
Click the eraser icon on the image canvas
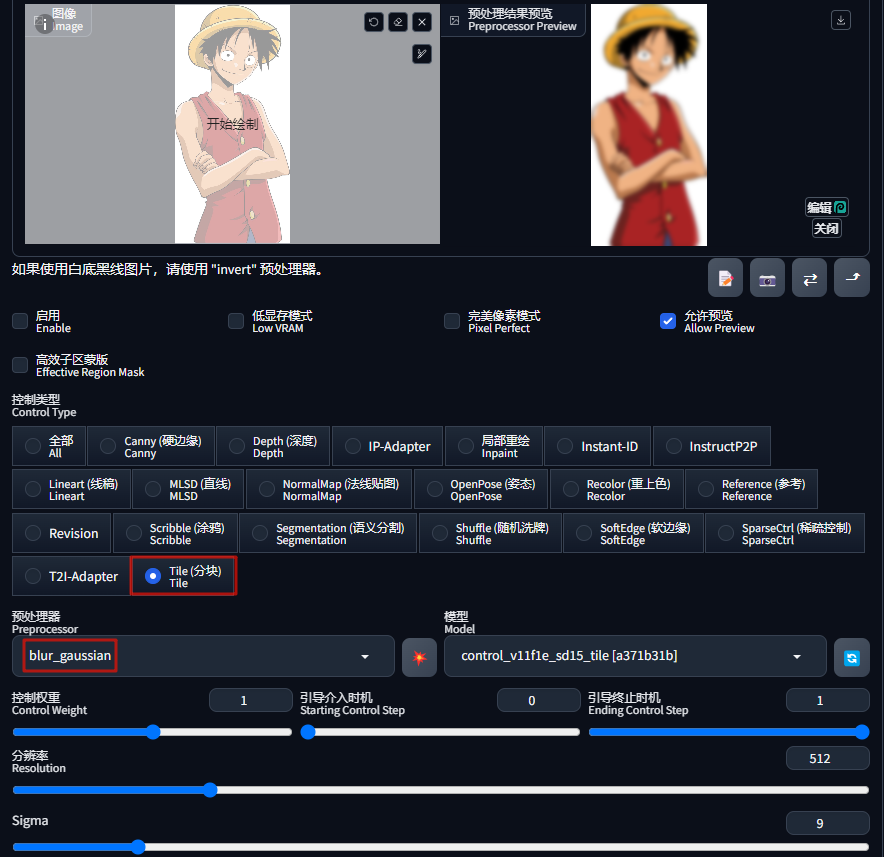tap(397, 22)
